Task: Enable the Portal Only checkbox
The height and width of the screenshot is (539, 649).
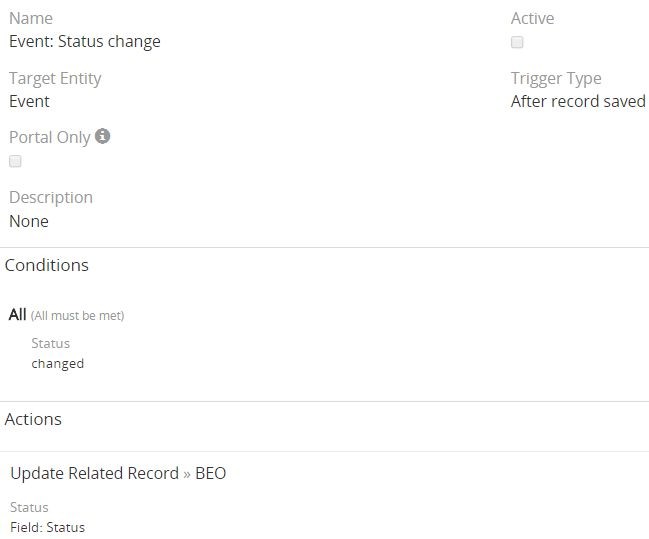Action: click(15, 161)
